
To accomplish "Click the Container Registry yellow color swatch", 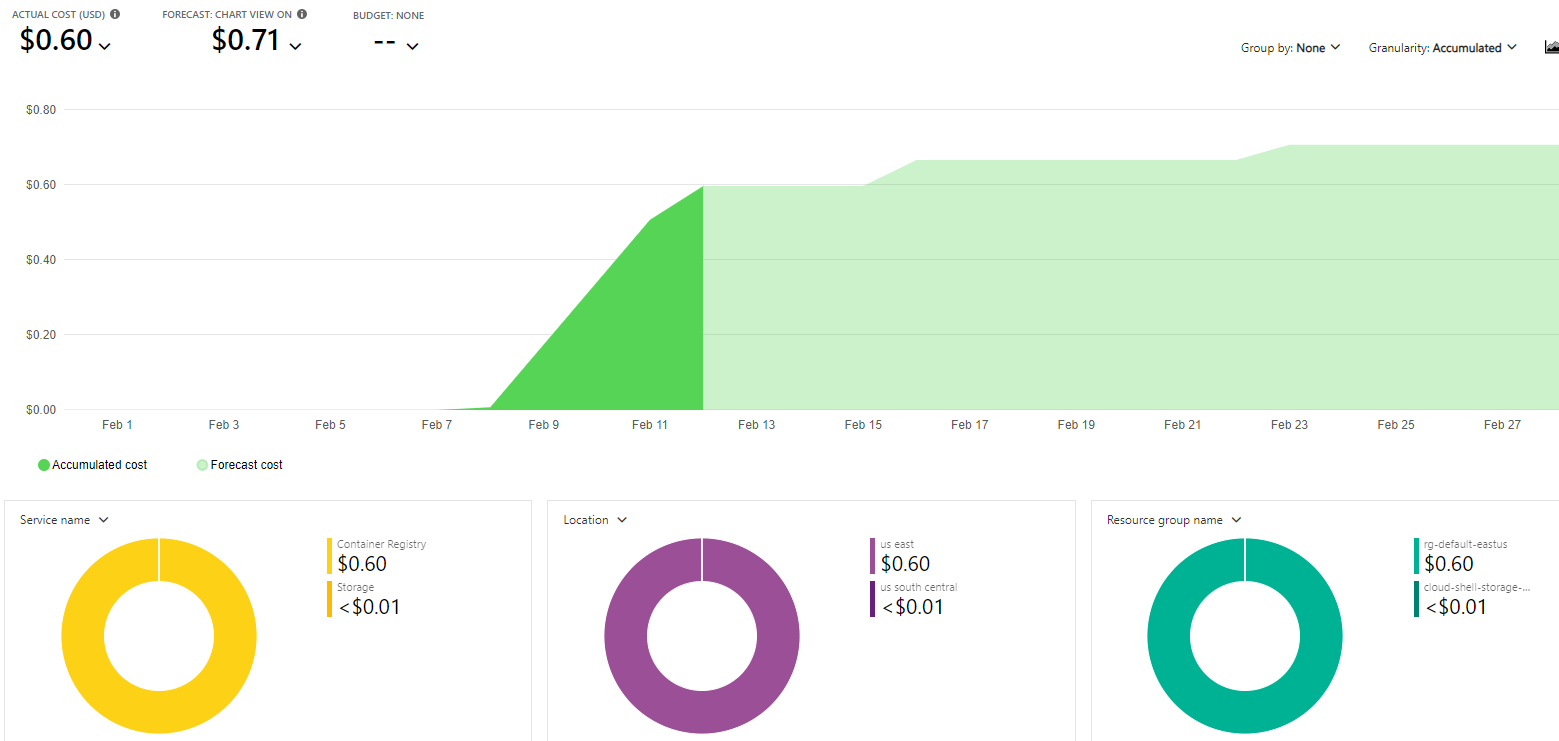I will [x=329, y=556].
